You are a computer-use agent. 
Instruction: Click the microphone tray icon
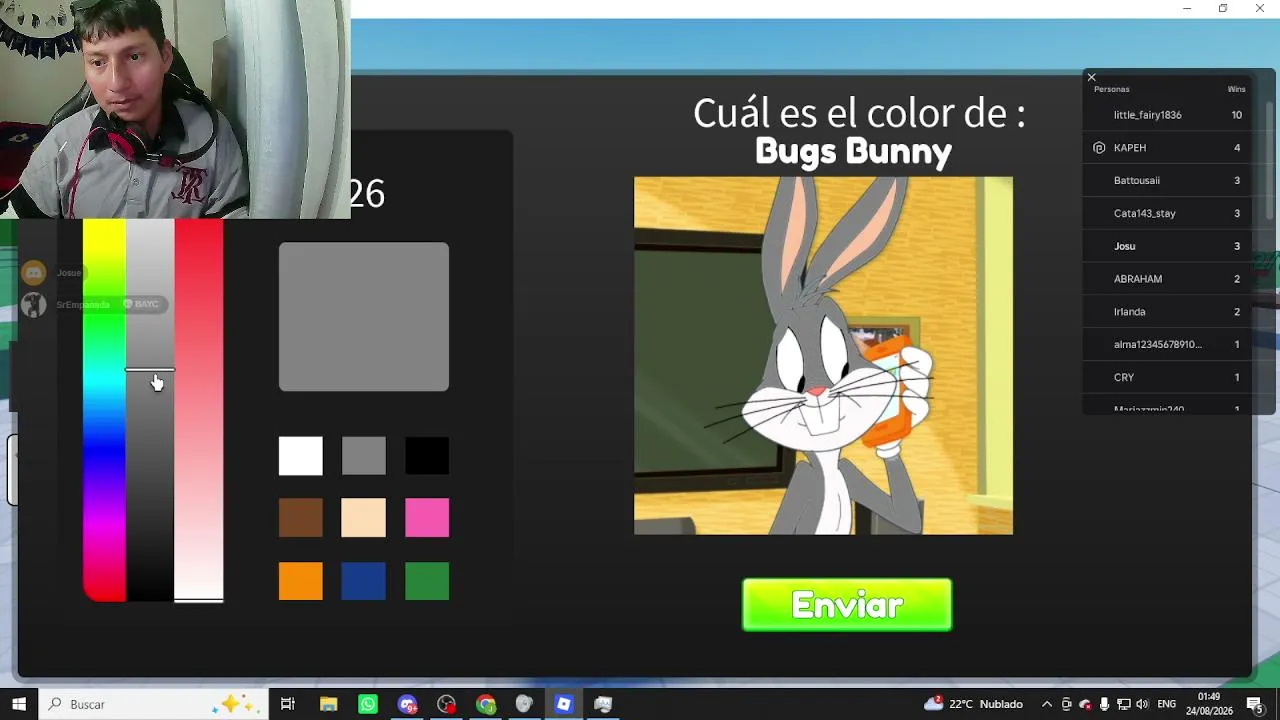point(1104,704)
